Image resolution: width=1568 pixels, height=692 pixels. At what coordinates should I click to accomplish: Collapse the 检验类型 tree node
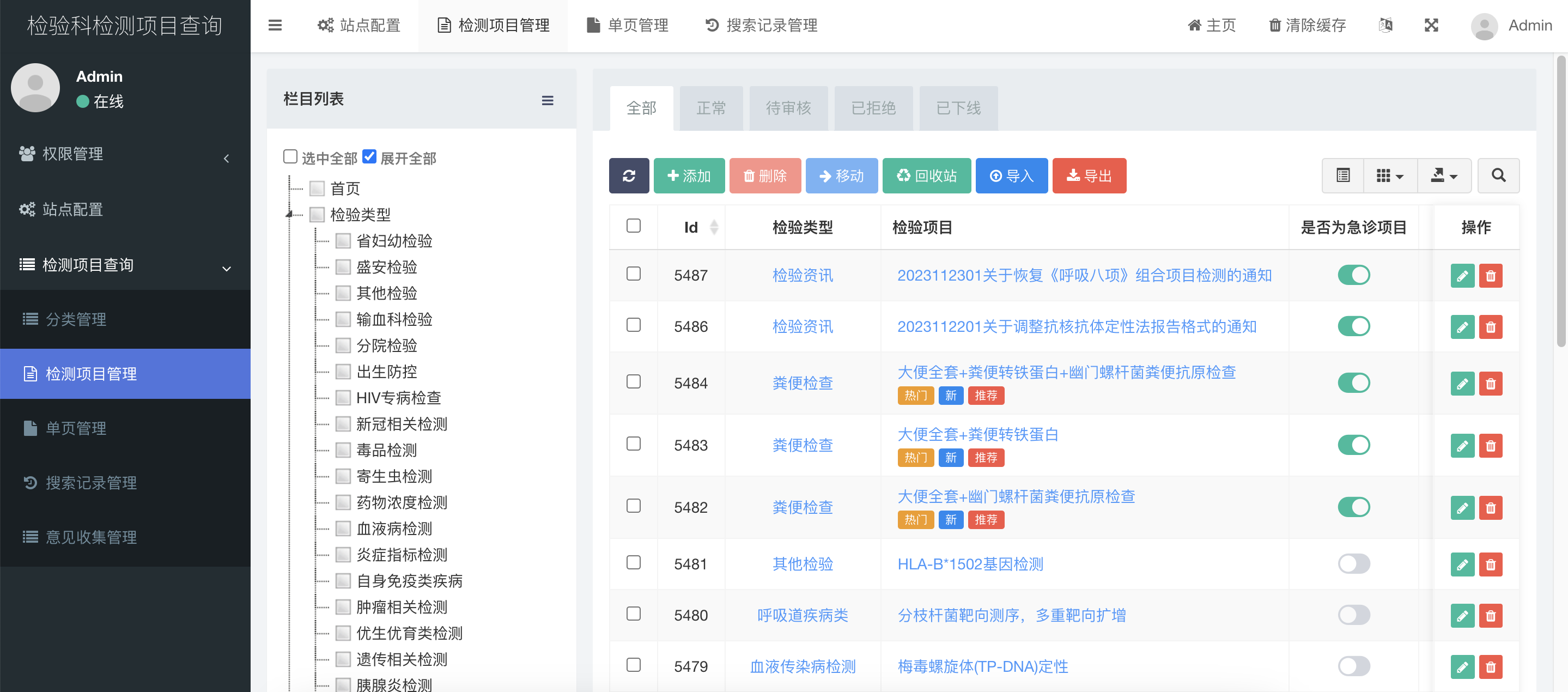point(290,214)
